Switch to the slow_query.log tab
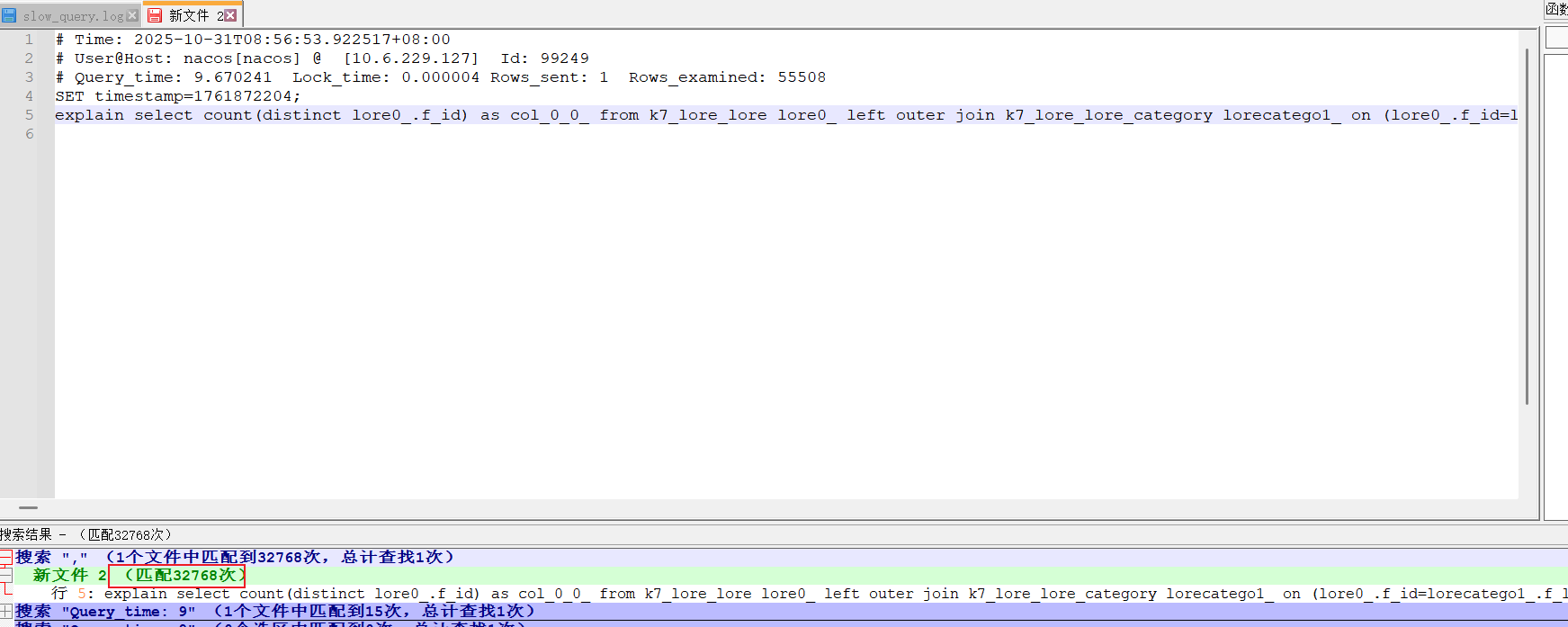1568x627 pixels. pos(72,15)
